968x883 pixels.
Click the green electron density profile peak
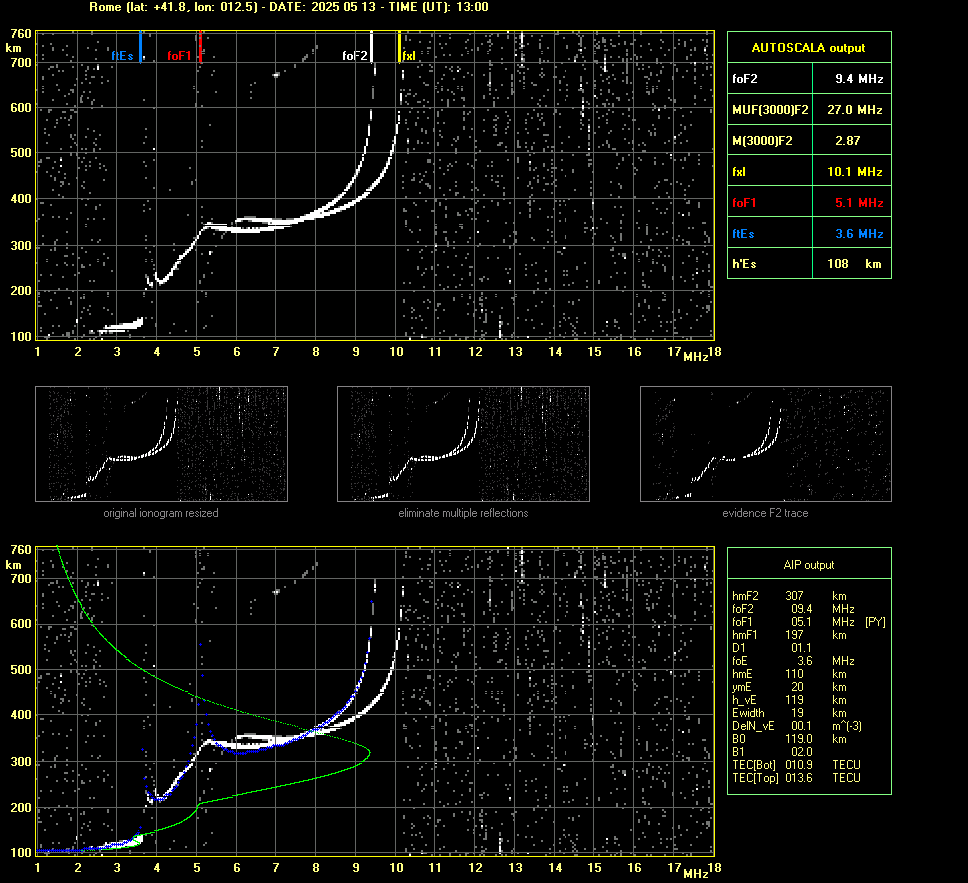[368, 752]
